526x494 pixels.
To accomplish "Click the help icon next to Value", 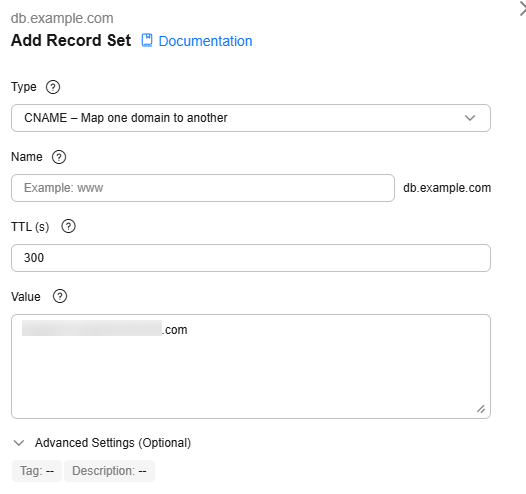I will [60, 296].
